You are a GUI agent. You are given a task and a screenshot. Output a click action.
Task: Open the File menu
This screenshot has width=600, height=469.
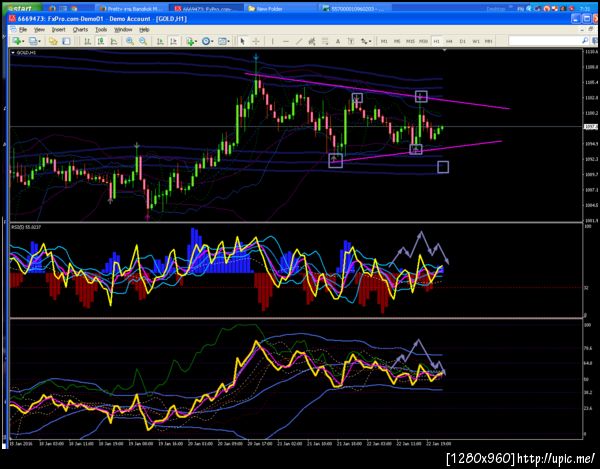[23, 29]
